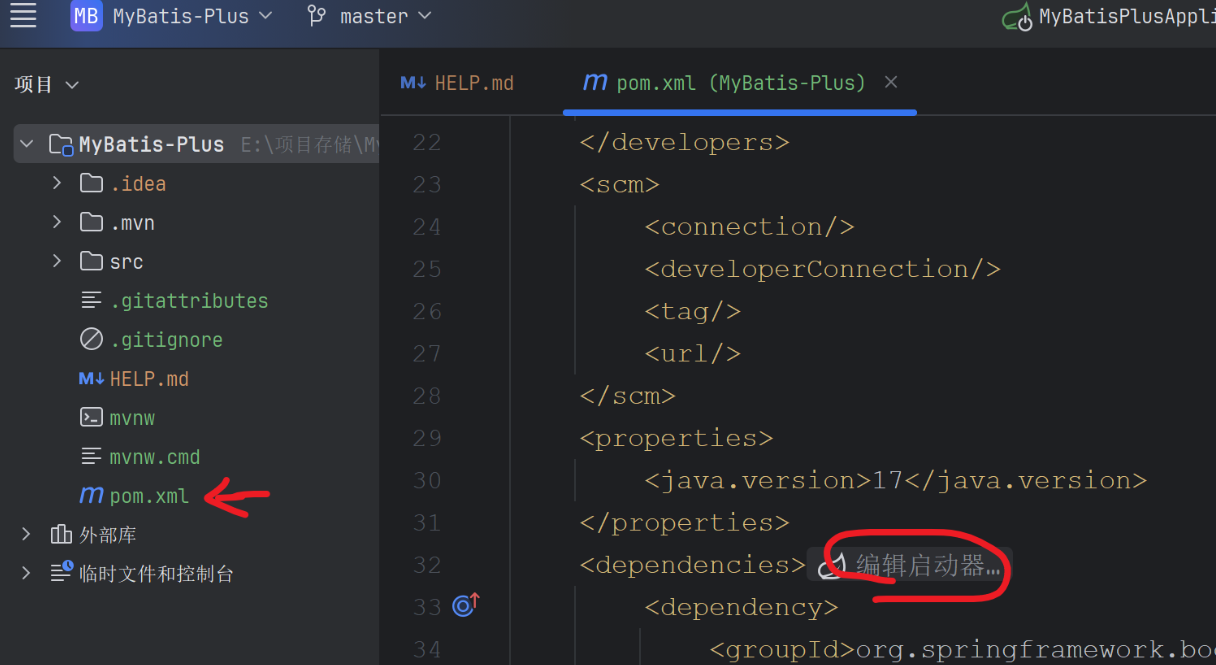1216x665 pixels.
Task: Click the .gitignore ignore-file icon
Action: pyautogui.click(x=92, y=340)
